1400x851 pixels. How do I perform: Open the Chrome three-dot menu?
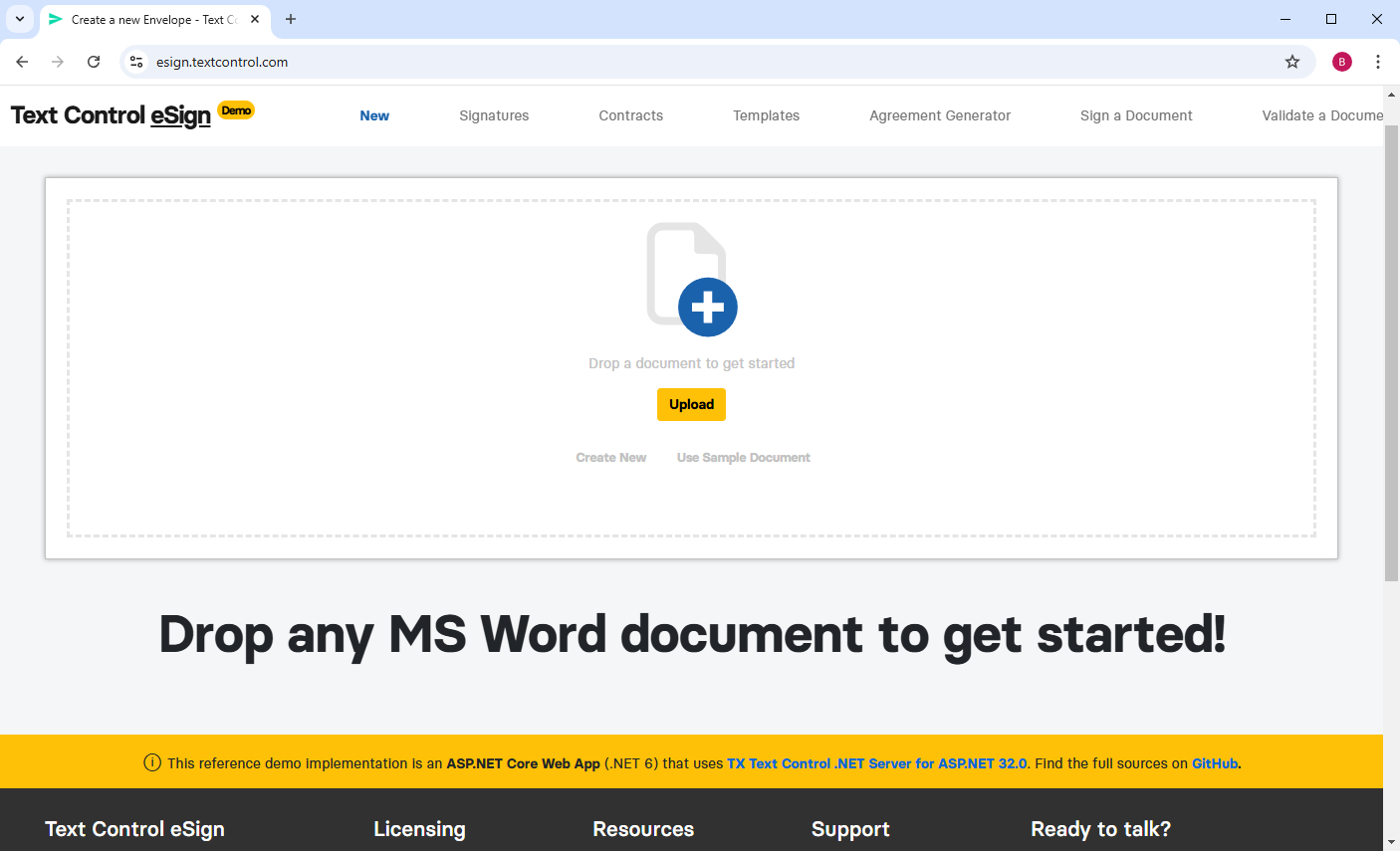click(1378, 62)
